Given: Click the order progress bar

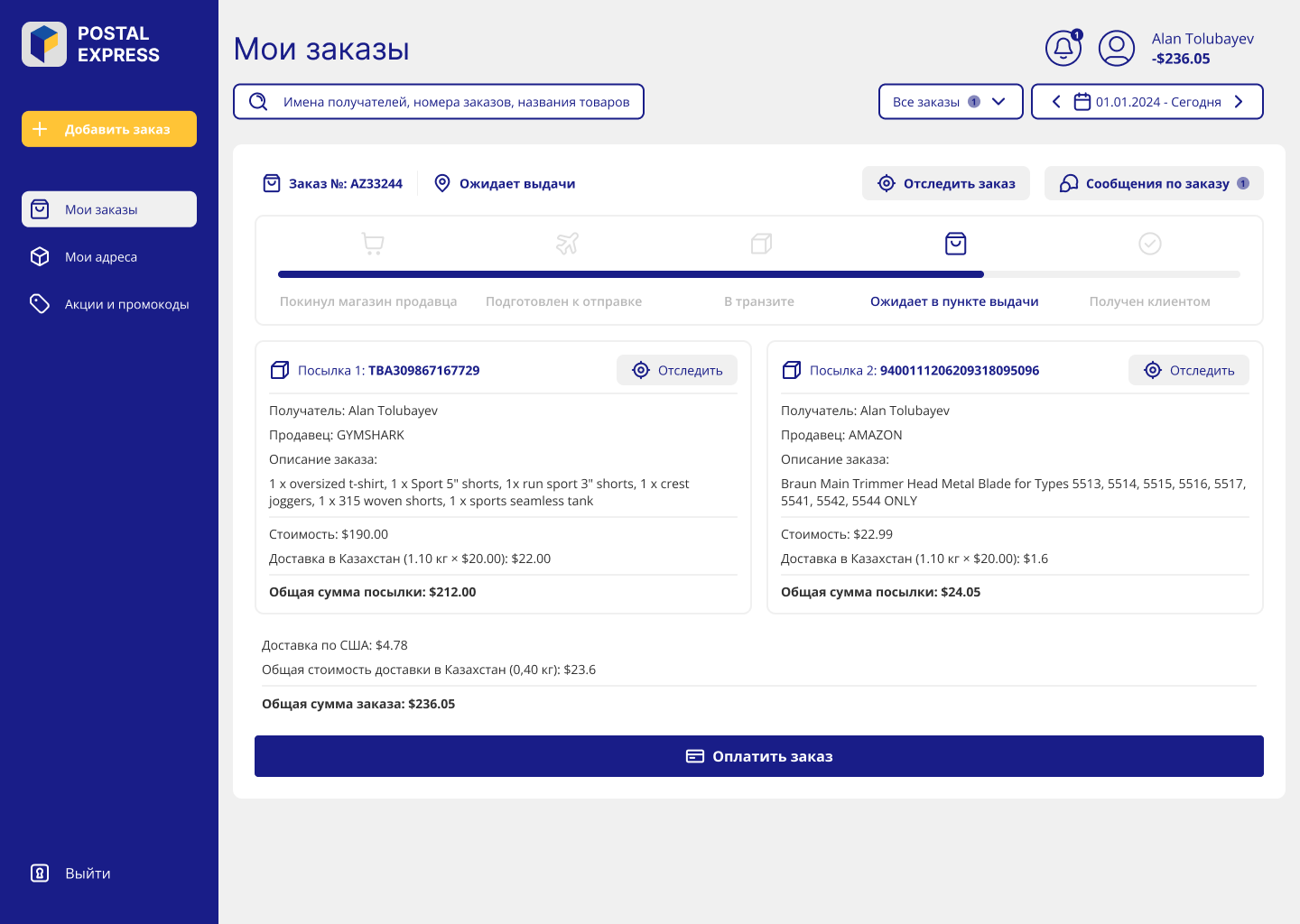Looking at the screenshot, I should click(758, 274).
